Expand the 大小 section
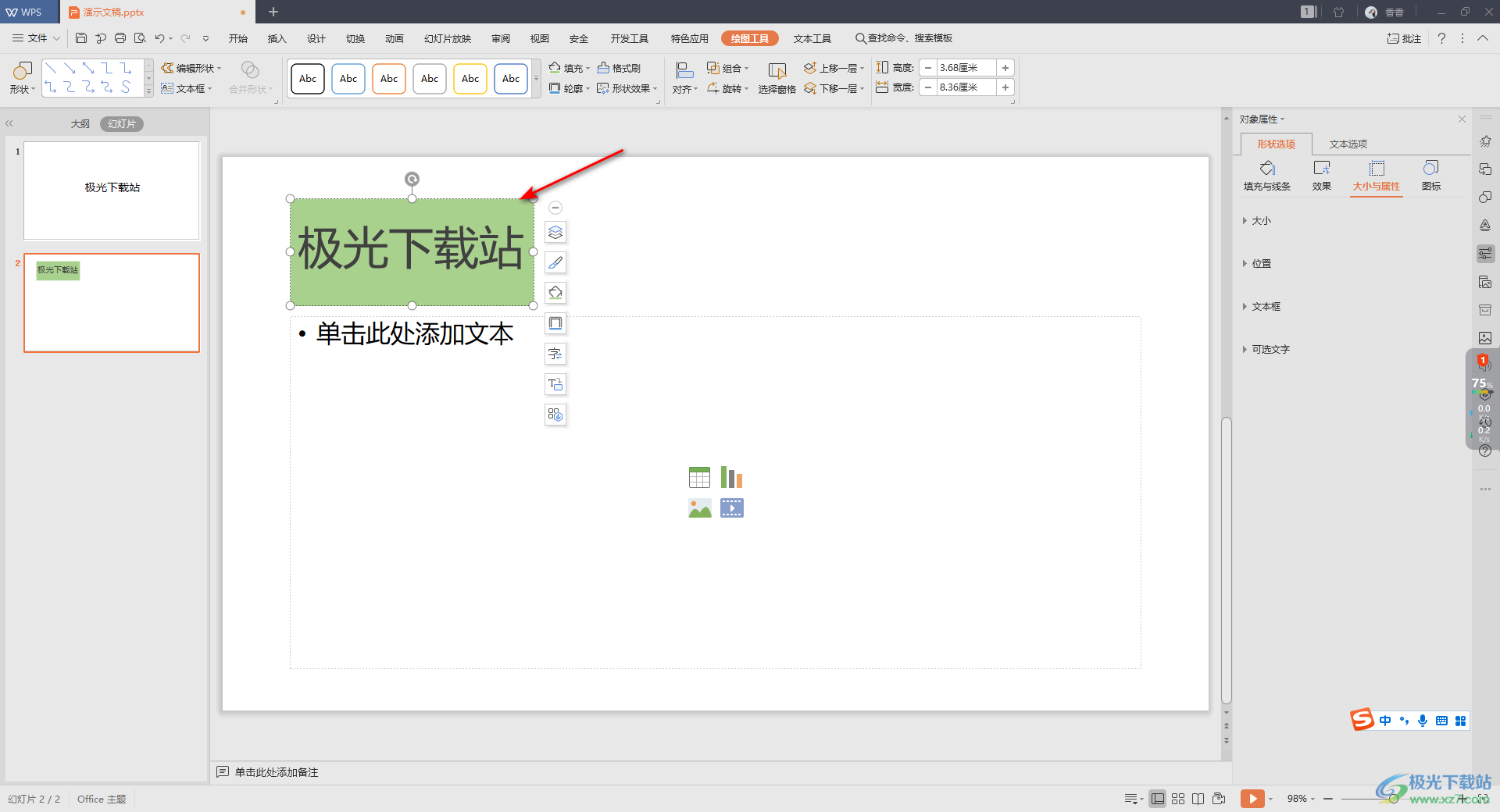1500x812 pixels. click(x=1257, y=221)
